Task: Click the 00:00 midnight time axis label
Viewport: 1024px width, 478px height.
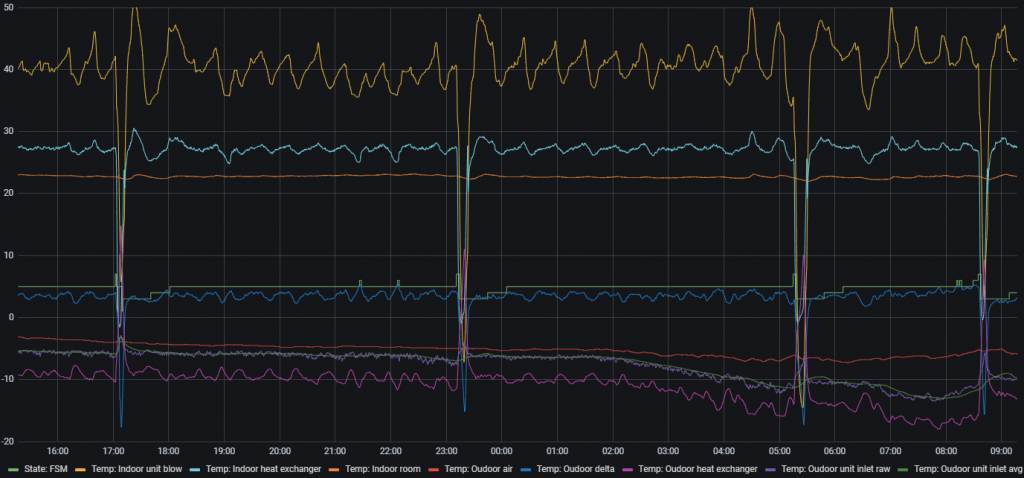Action: coord(501,449)
